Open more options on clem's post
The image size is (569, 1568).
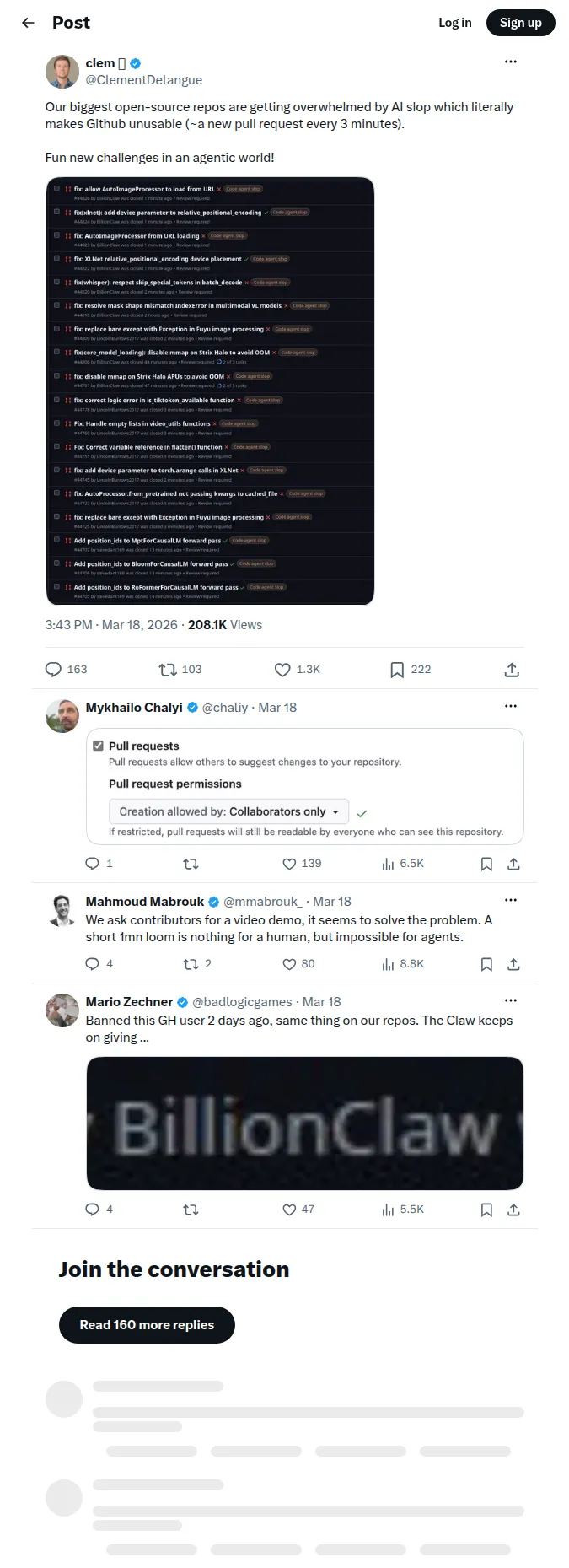510,62
